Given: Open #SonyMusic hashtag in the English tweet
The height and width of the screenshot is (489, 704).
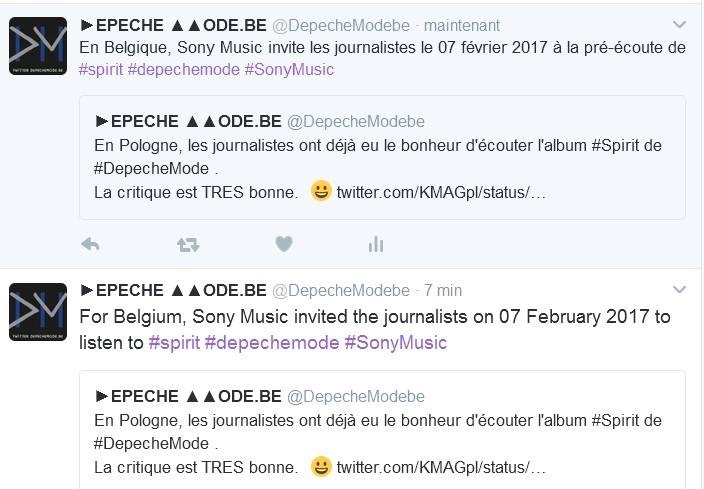Looking at the screenshot, I should click(x=396, y=343).
